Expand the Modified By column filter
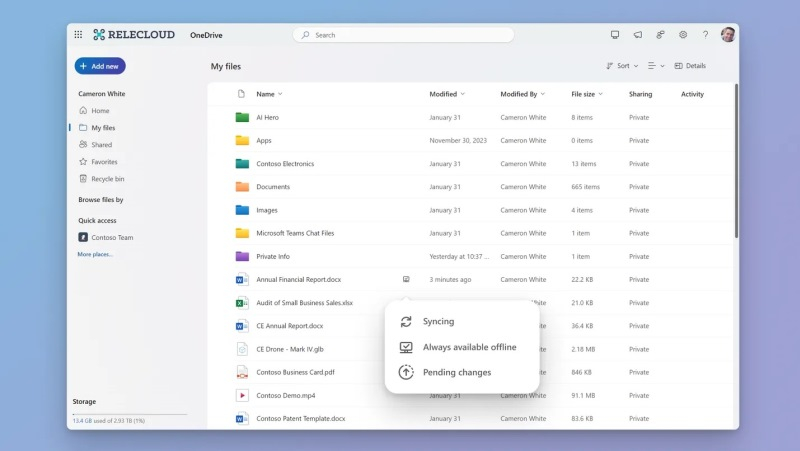This screenshot has height=451, width=800. point(523,94)
